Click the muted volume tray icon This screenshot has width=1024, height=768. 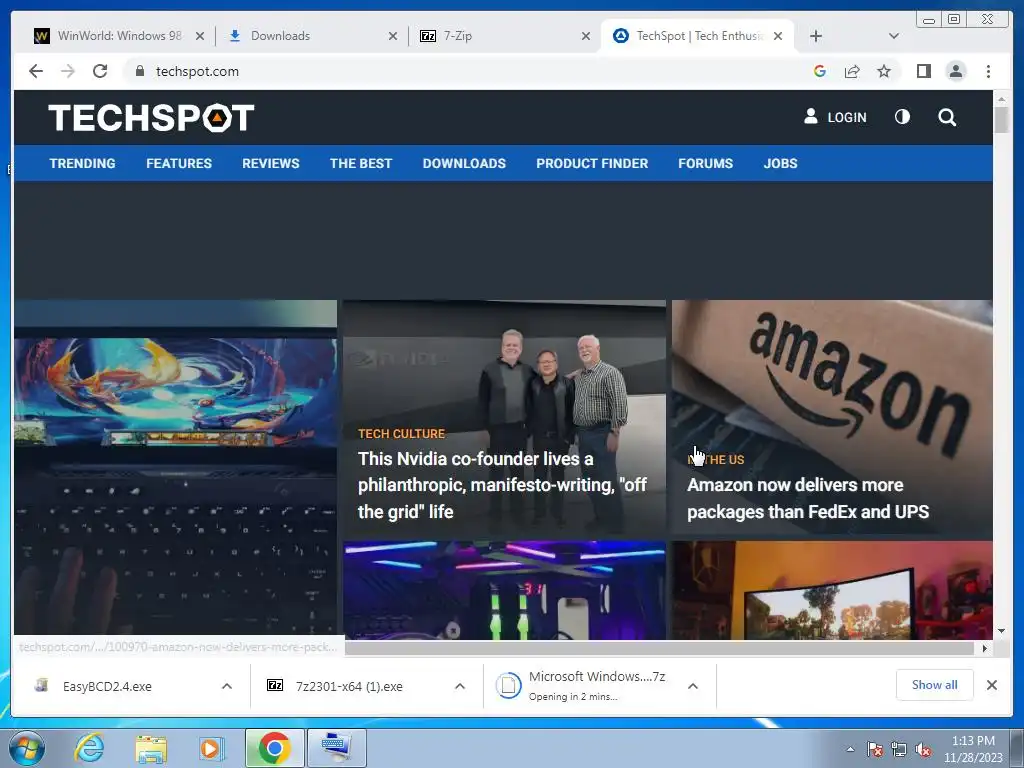coord(923,749)
